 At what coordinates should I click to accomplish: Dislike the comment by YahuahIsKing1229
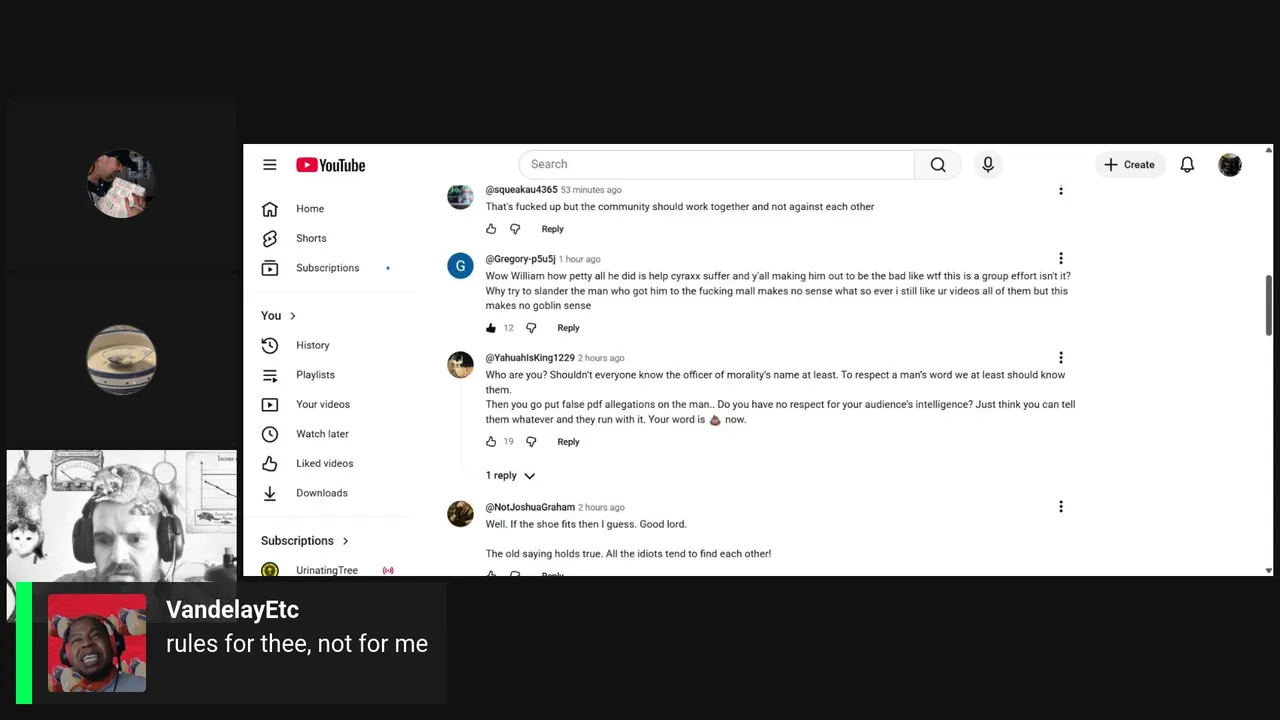[531, 442]
